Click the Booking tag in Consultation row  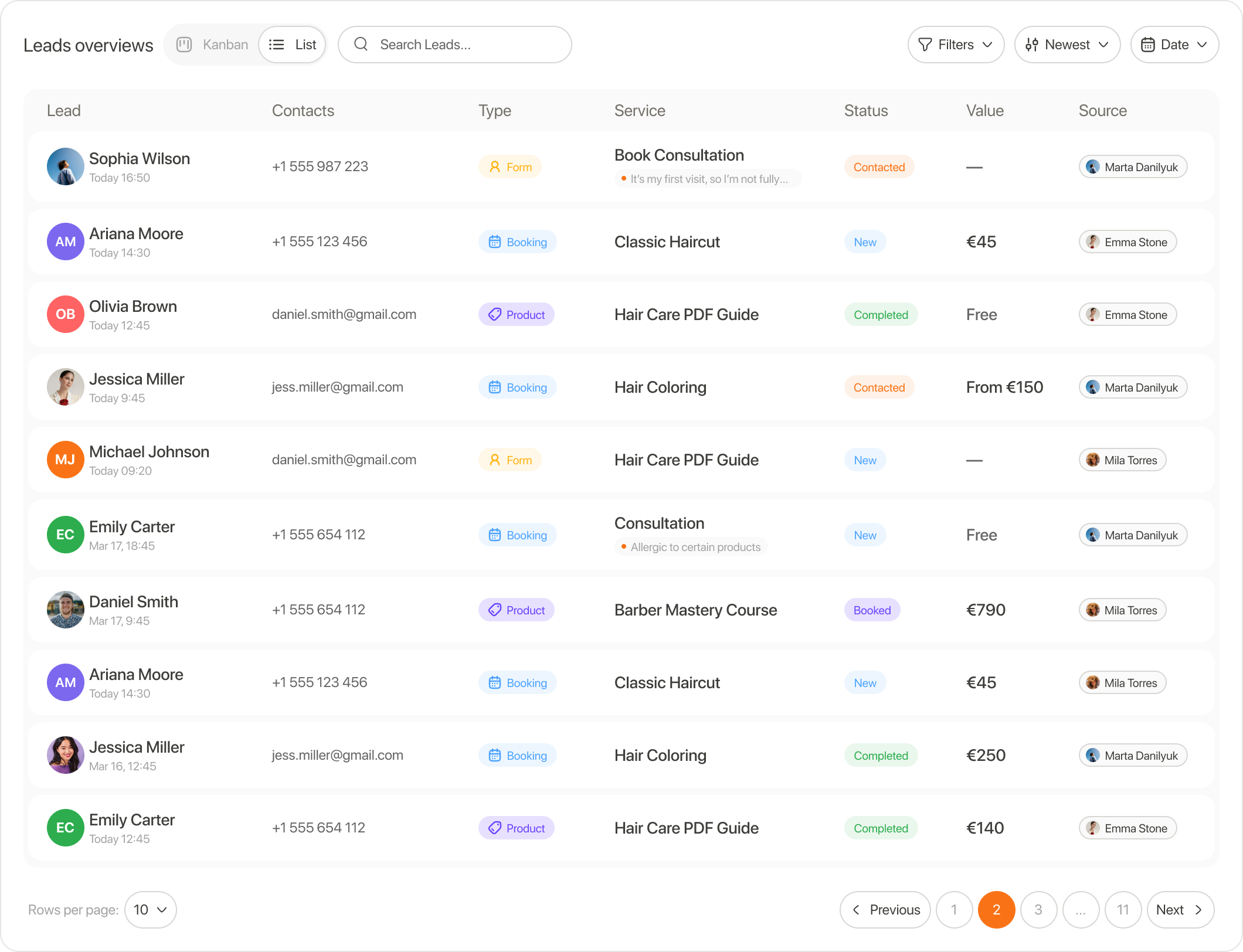tap(518, 535)
